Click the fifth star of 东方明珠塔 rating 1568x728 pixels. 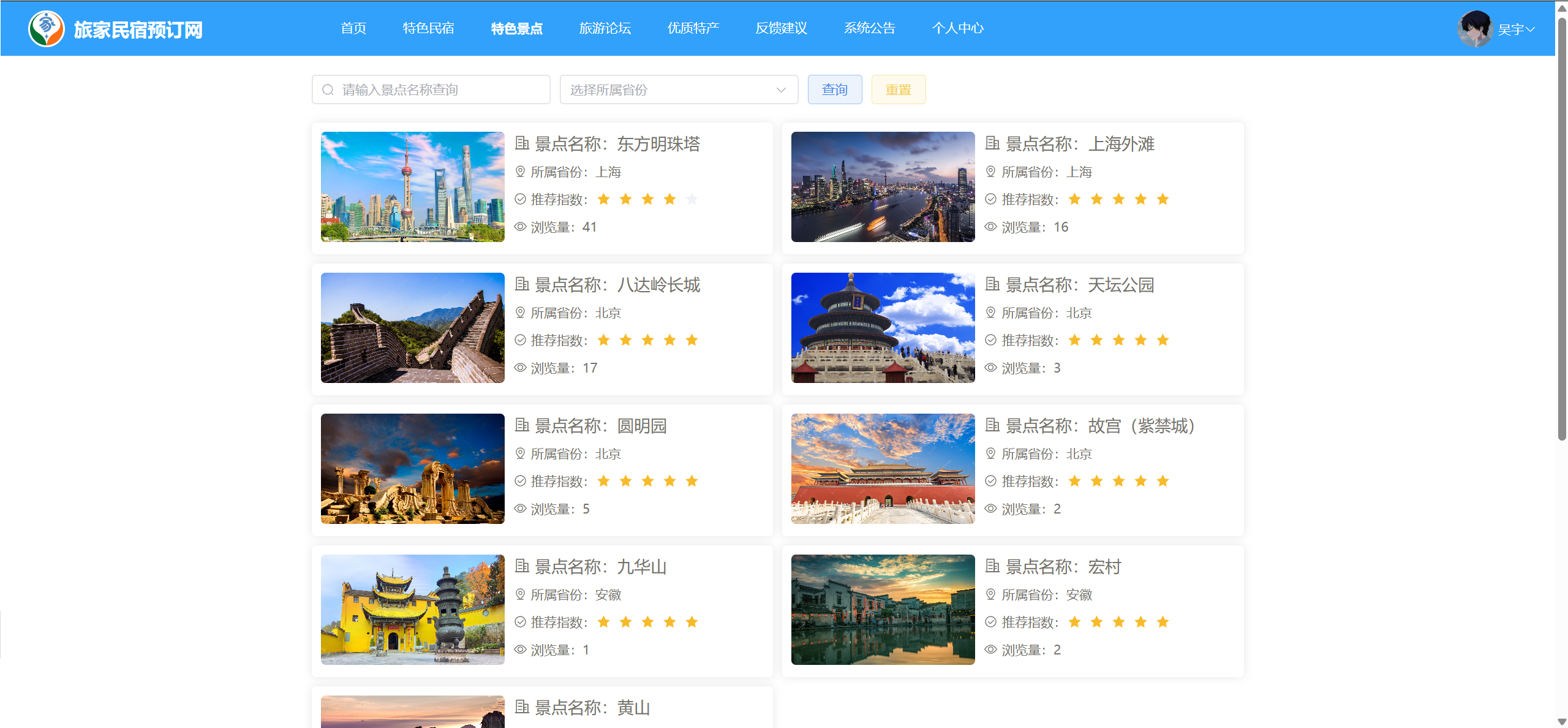tap(692, 199)
